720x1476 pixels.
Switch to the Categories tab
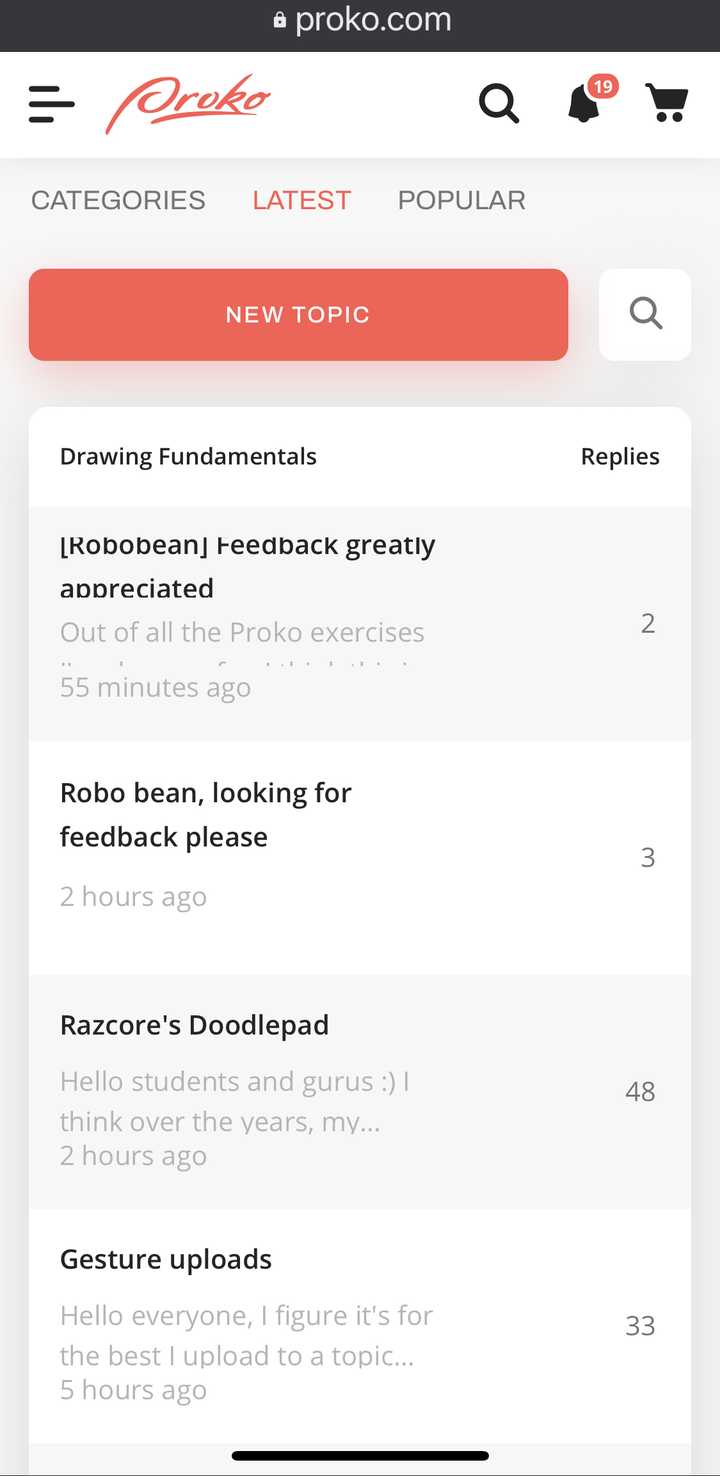tap(118, 200)
